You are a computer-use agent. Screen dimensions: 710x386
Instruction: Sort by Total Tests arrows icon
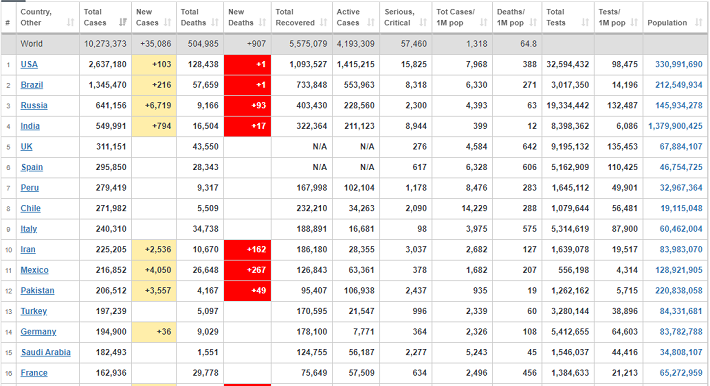tap(585, 22)
